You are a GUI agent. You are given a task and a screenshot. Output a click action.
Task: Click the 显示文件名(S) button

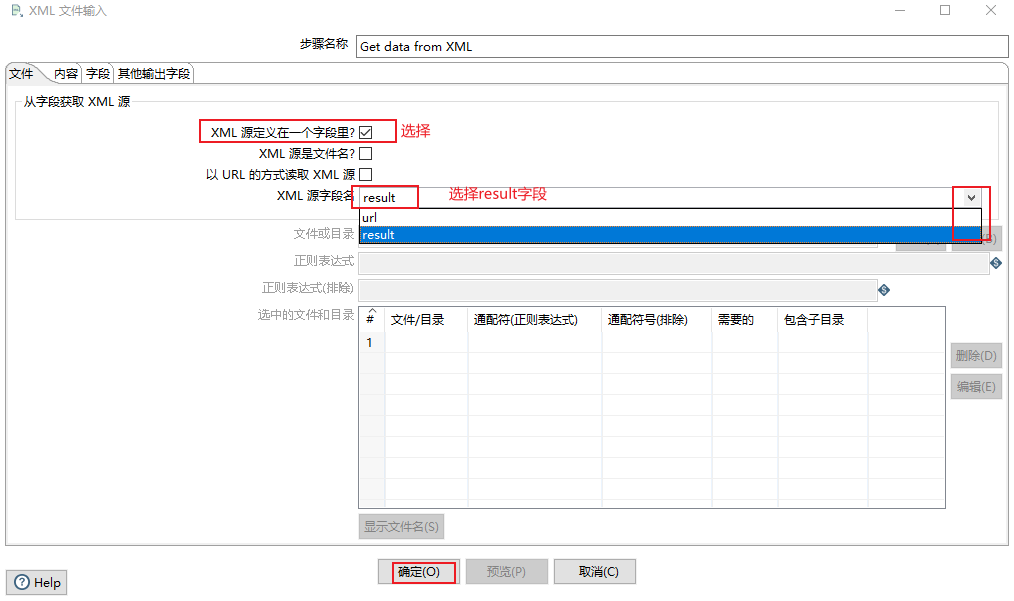pyautogui.click(x=399, y=527)
